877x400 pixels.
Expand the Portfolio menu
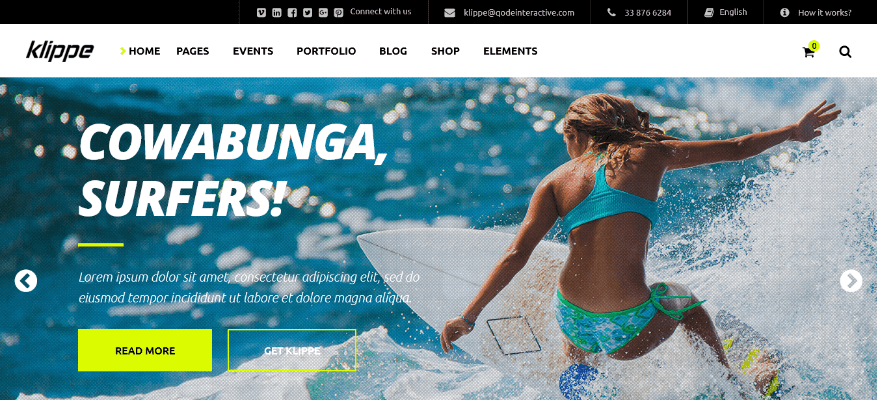[326, 51]
